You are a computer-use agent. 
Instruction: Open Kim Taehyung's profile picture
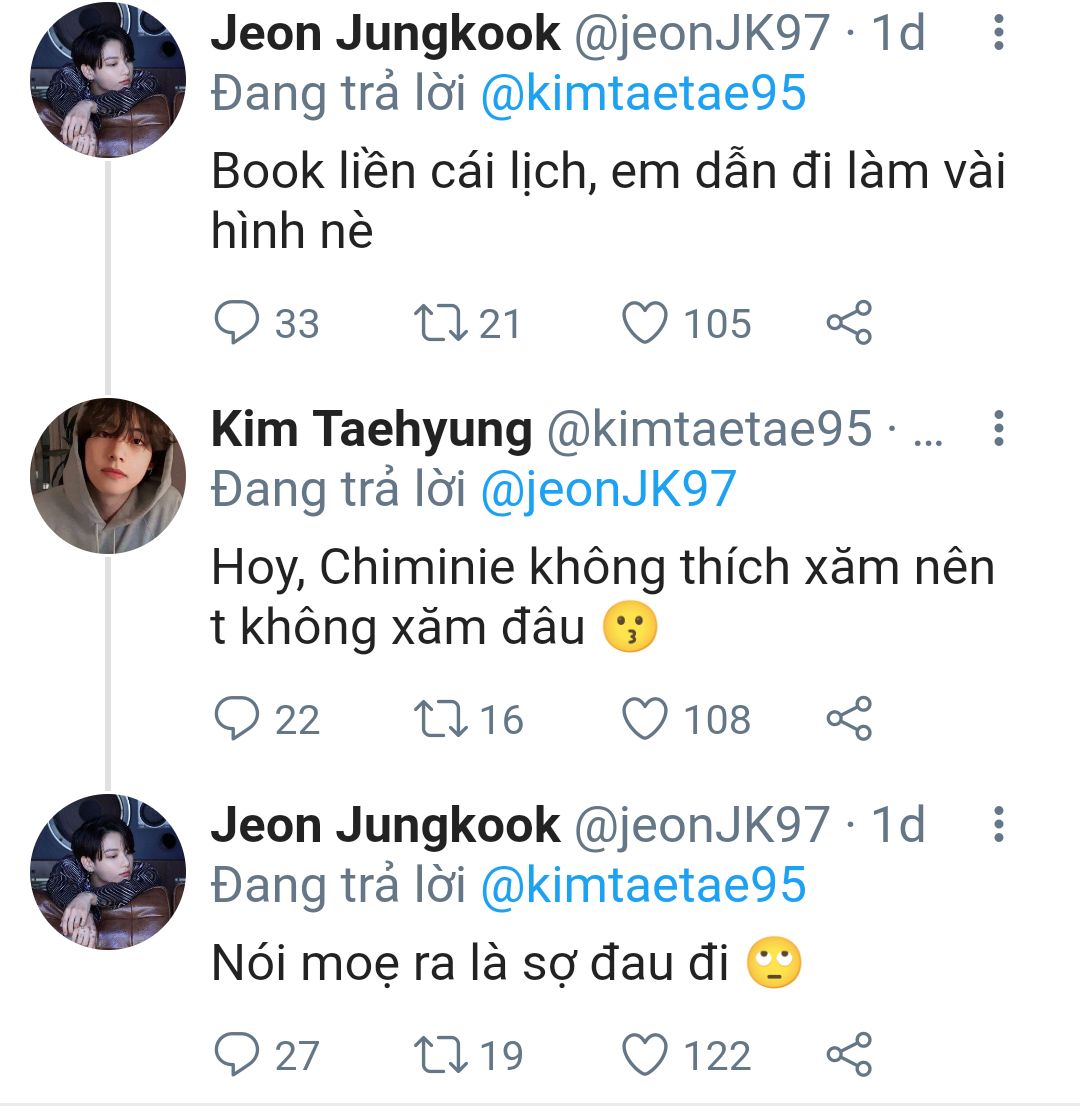(x=107, y=476)
